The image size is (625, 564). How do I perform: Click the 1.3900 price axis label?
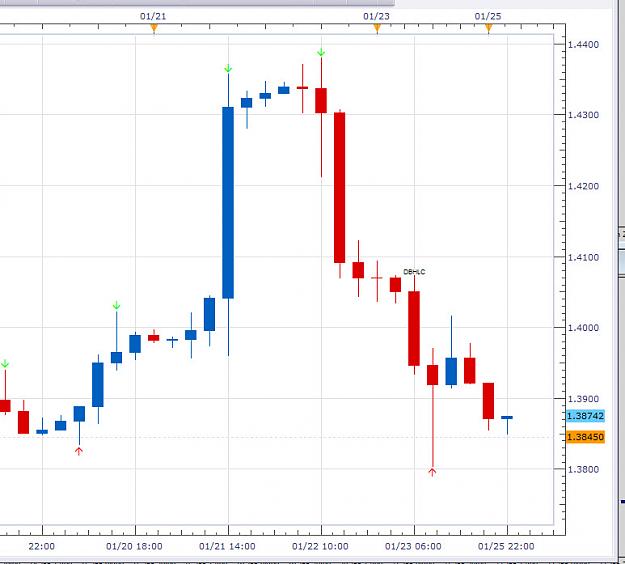(x=583, y=399)
